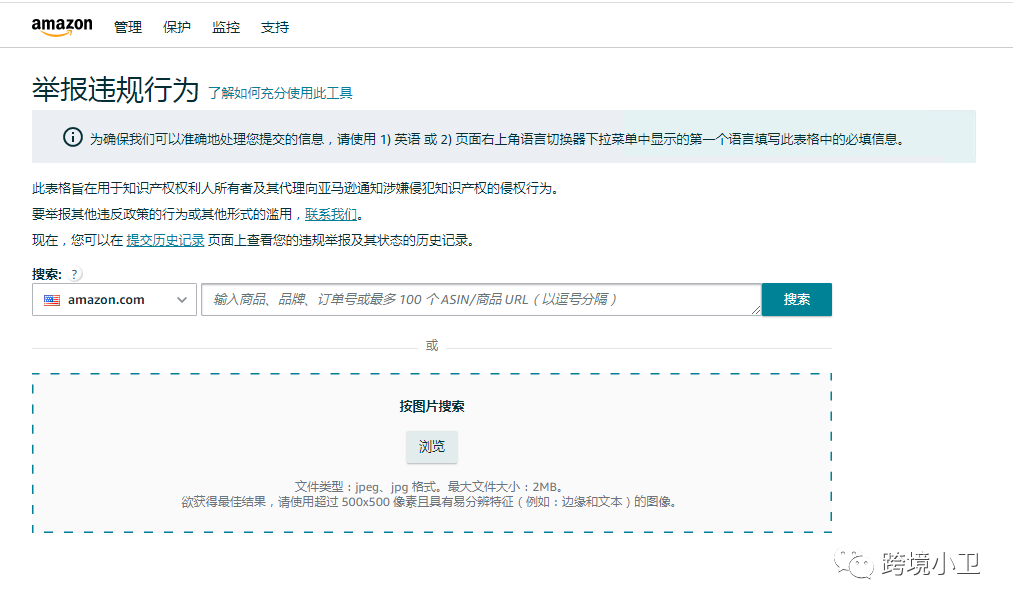Follow the 联系我们 link
Image resolution: width=1013 pixels, height=608 pixels.
click(331, 215)
